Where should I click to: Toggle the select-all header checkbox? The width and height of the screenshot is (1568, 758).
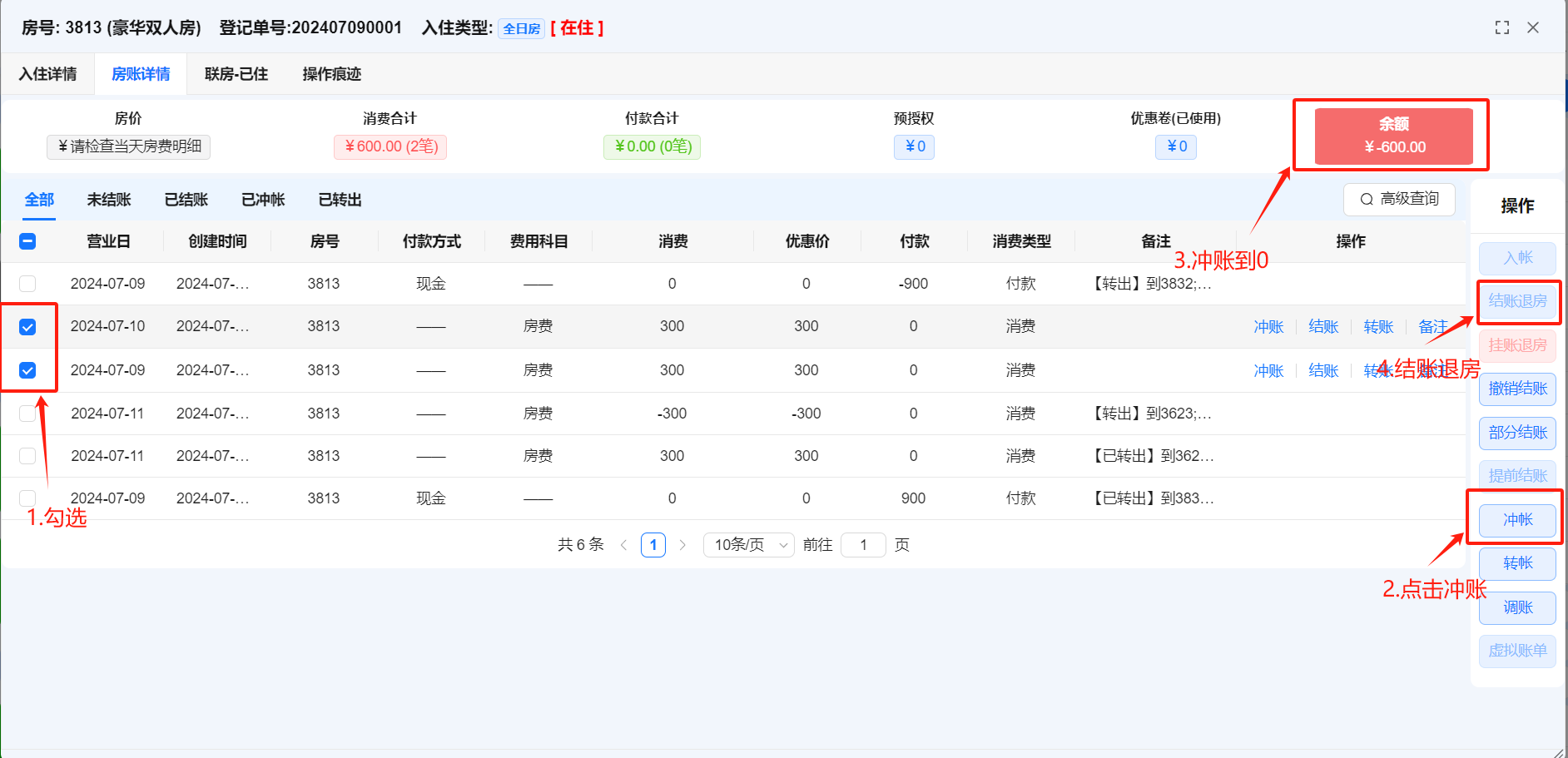(x=27, y=241)
